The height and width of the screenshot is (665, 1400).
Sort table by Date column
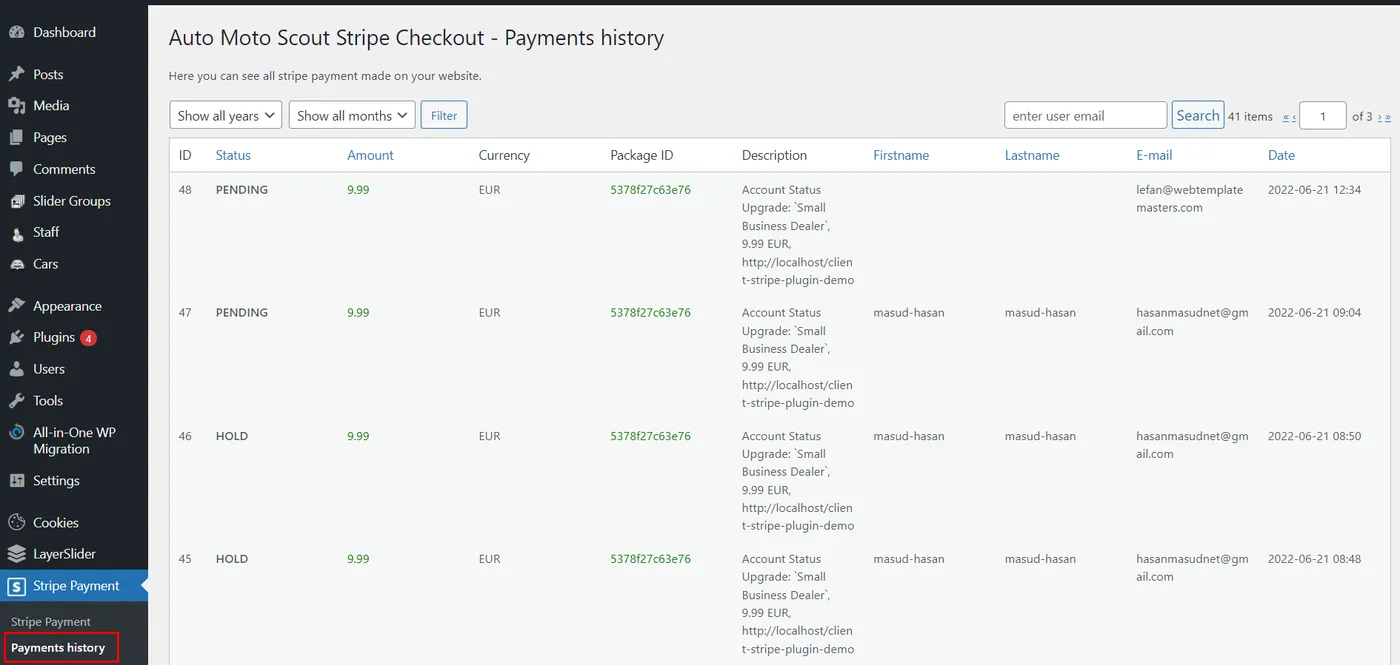point(1281,155)
